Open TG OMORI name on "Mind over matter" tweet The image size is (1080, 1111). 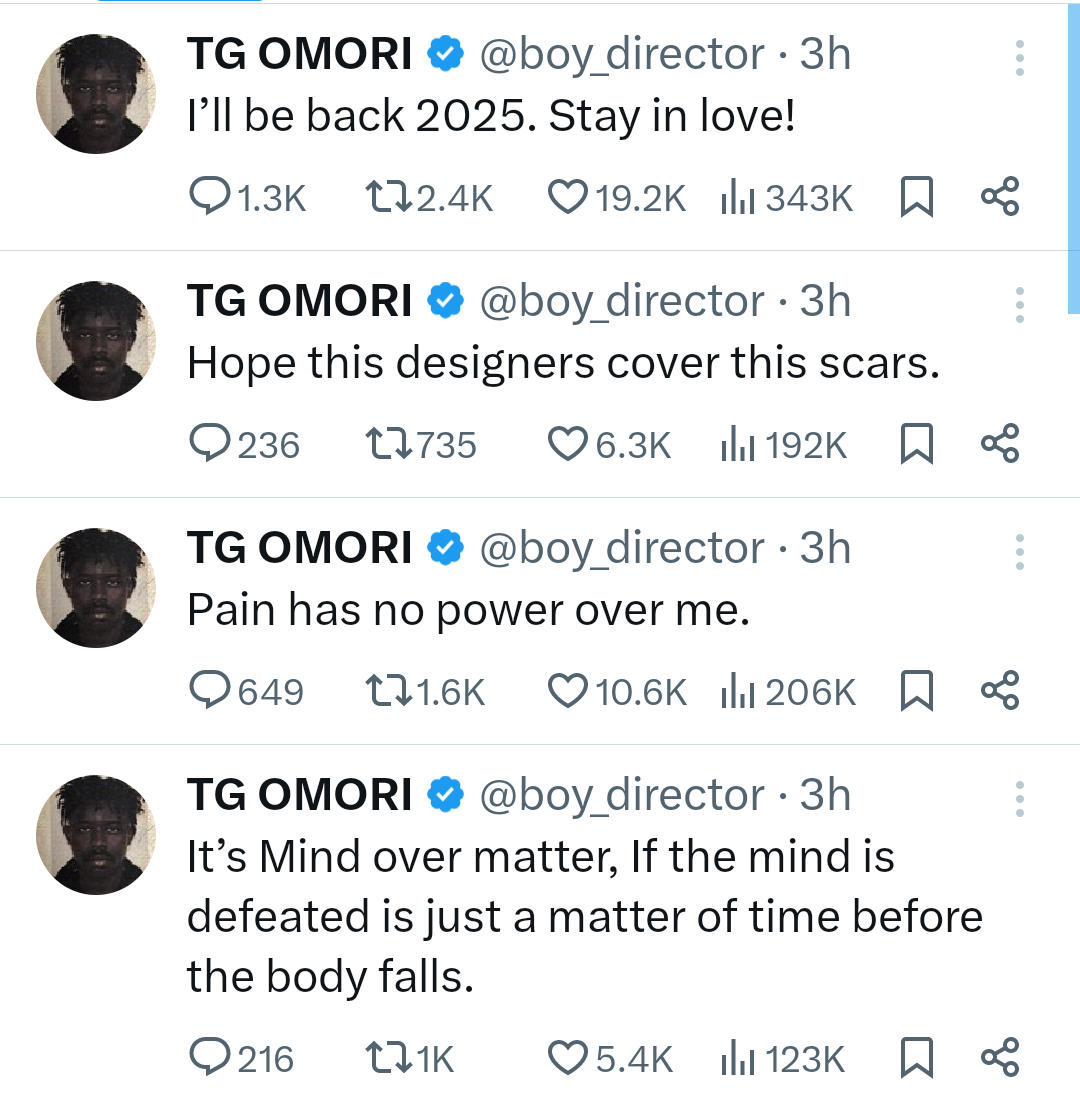[x=299, y=795]
